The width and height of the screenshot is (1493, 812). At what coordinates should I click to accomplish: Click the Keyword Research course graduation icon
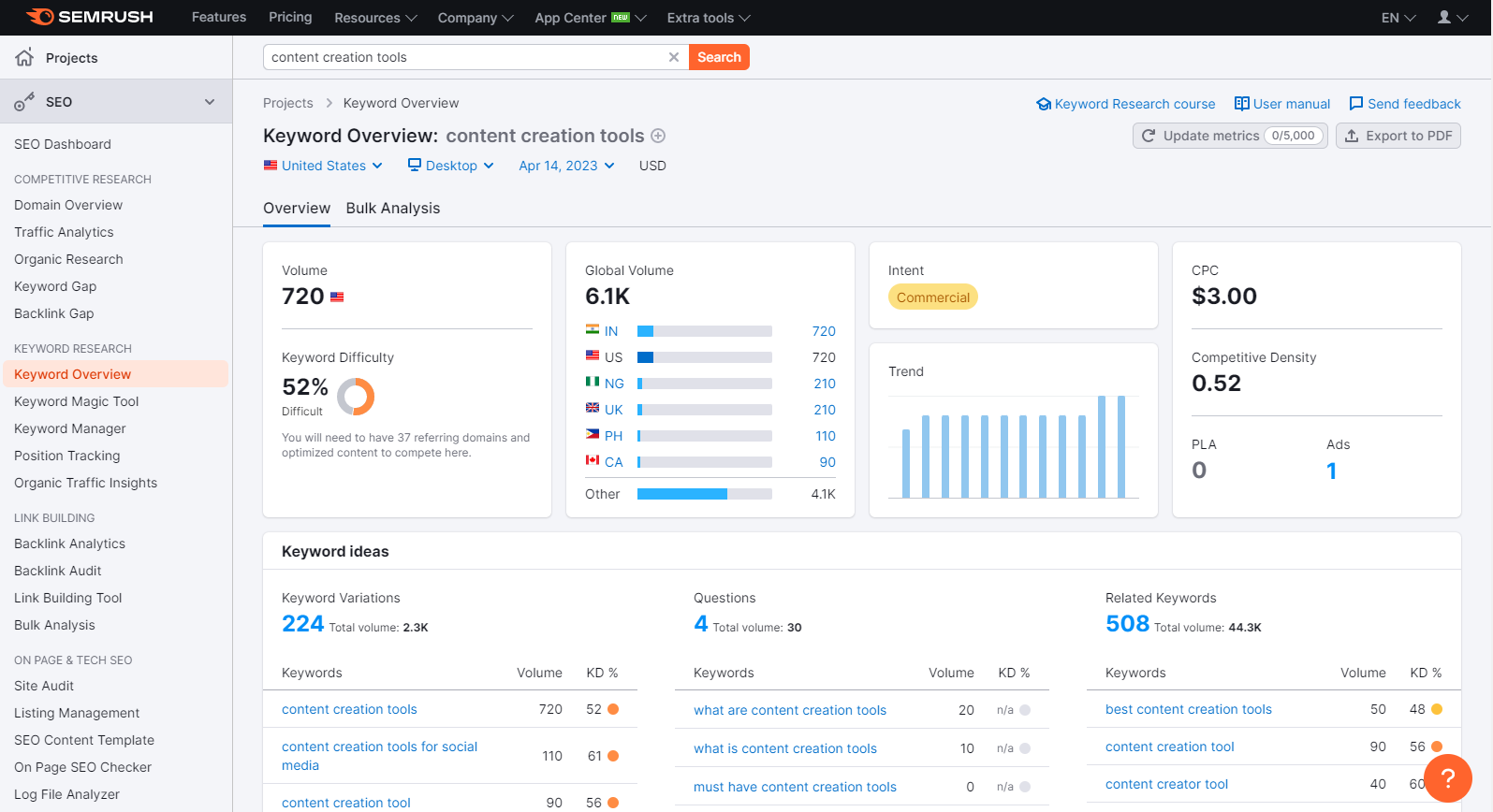point(1044,104)
